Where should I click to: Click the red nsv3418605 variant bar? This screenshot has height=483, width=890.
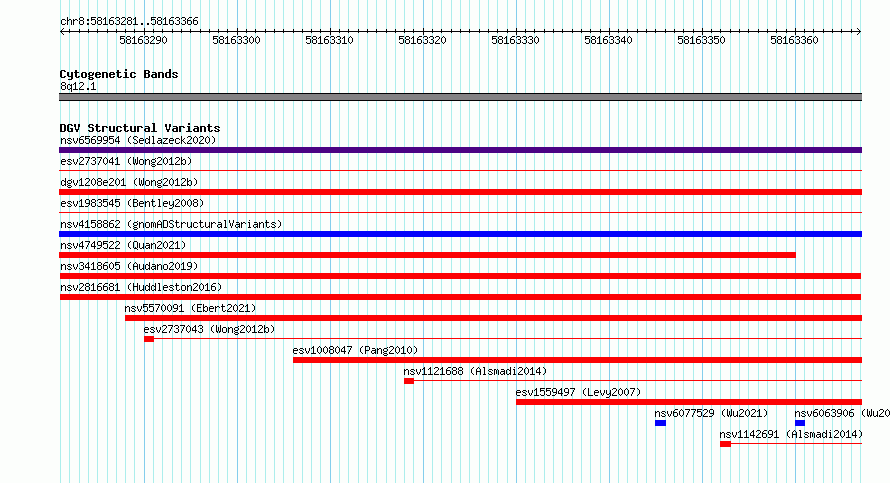460,276
